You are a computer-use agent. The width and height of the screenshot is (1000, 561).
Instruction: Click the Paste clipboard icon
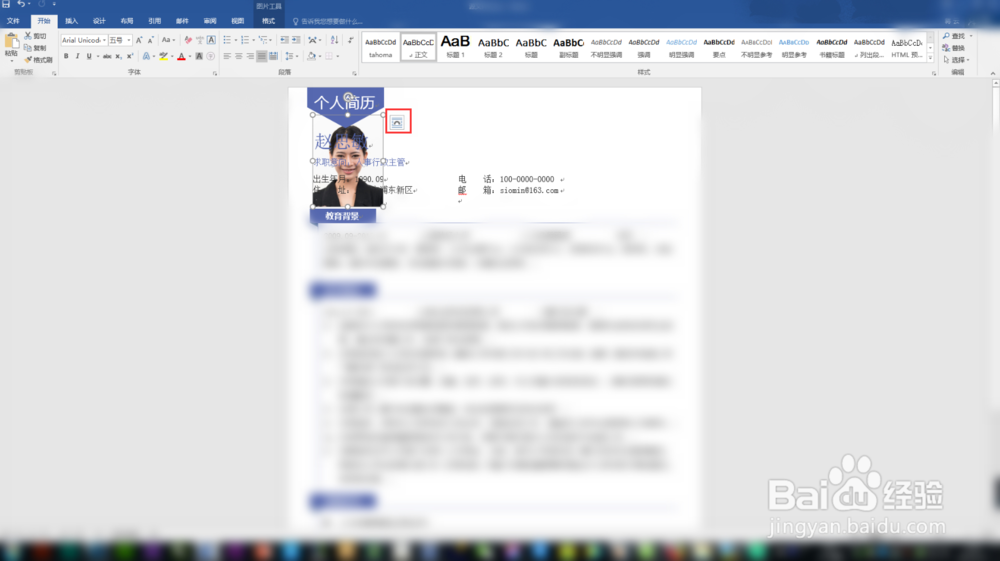[11, 43]
